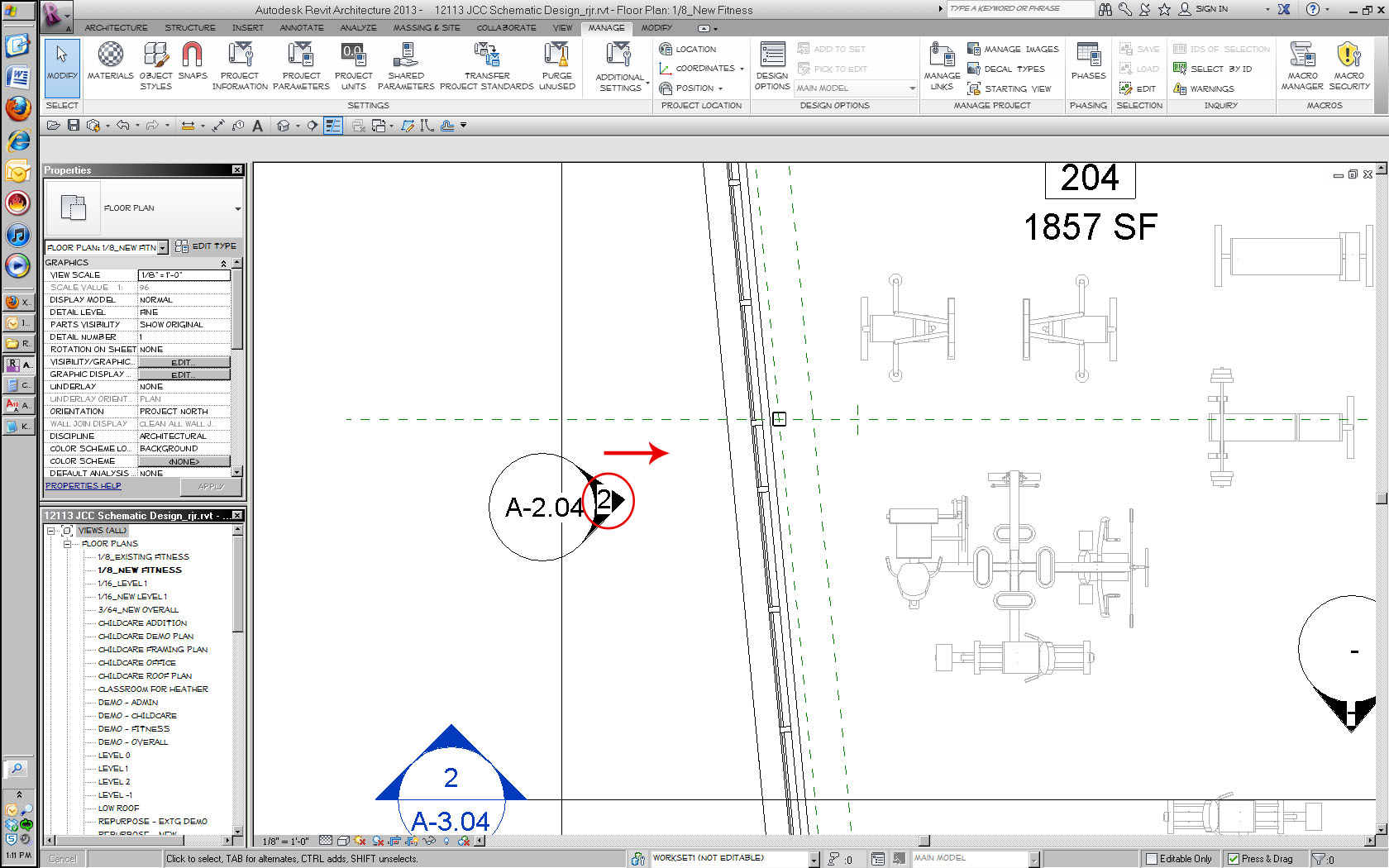Switch to the Massing & Site tab
This screenshot has height=868, width=1389.
tap(427, 28)
